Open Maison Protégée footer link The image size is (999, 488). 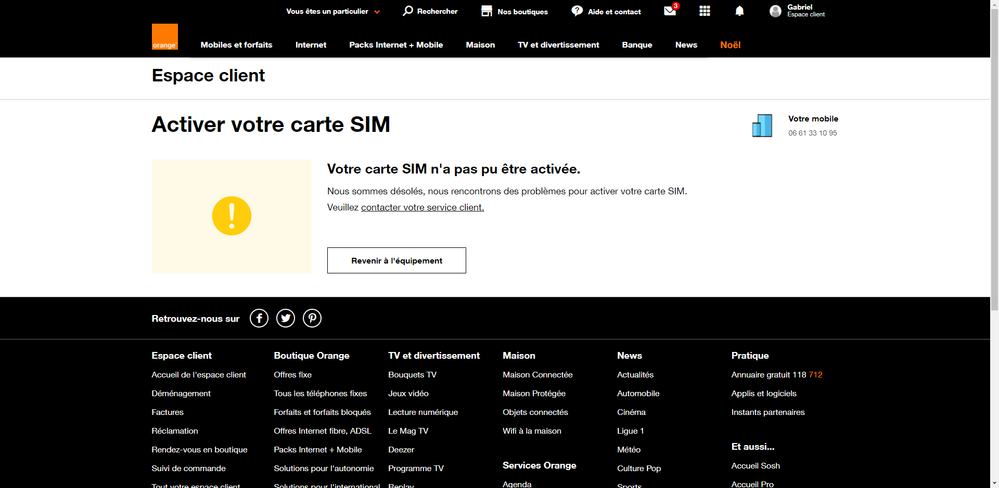[x=534, y=394]
